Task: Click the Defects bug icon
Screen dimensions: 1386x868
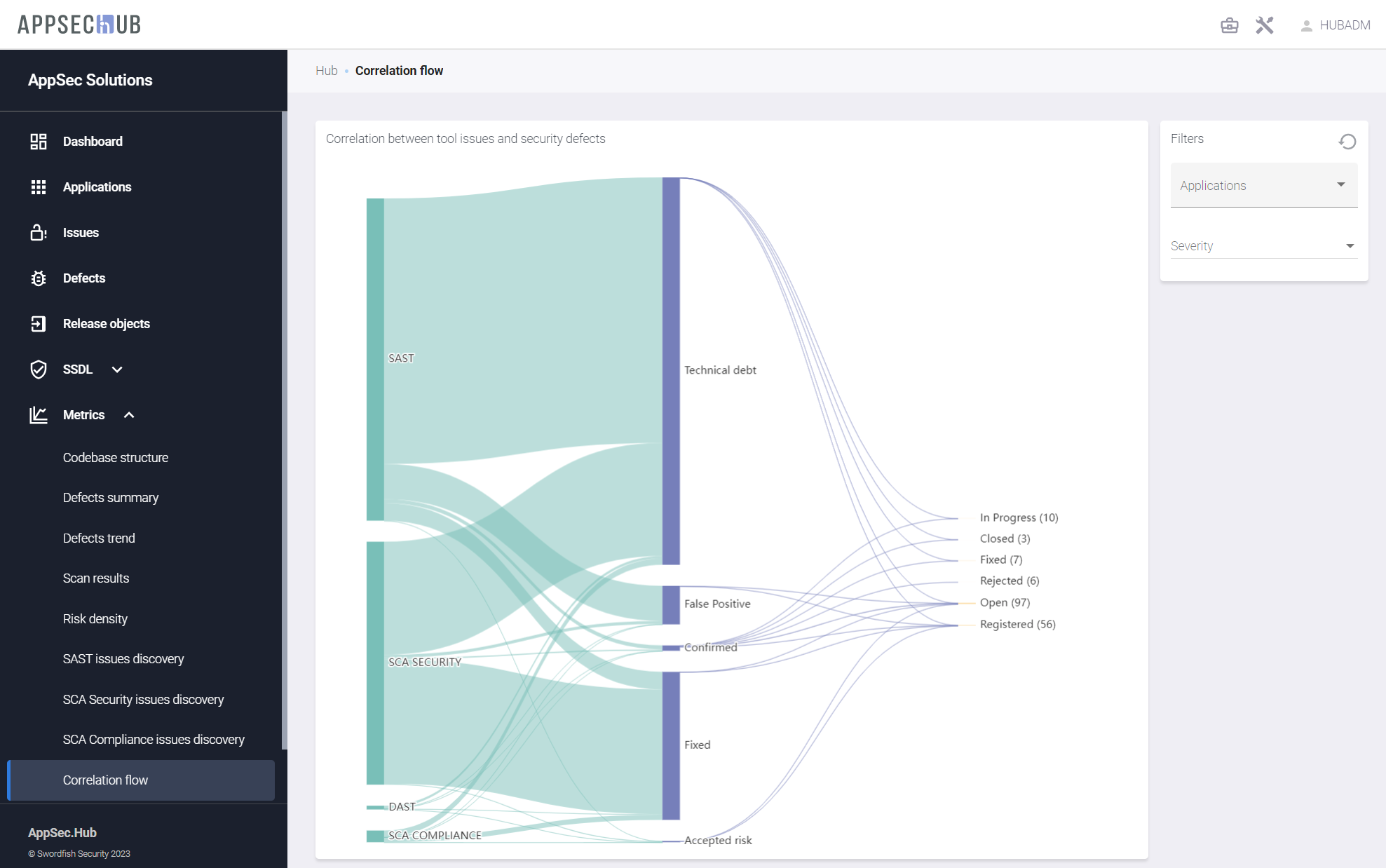Action: click(39, 278)
